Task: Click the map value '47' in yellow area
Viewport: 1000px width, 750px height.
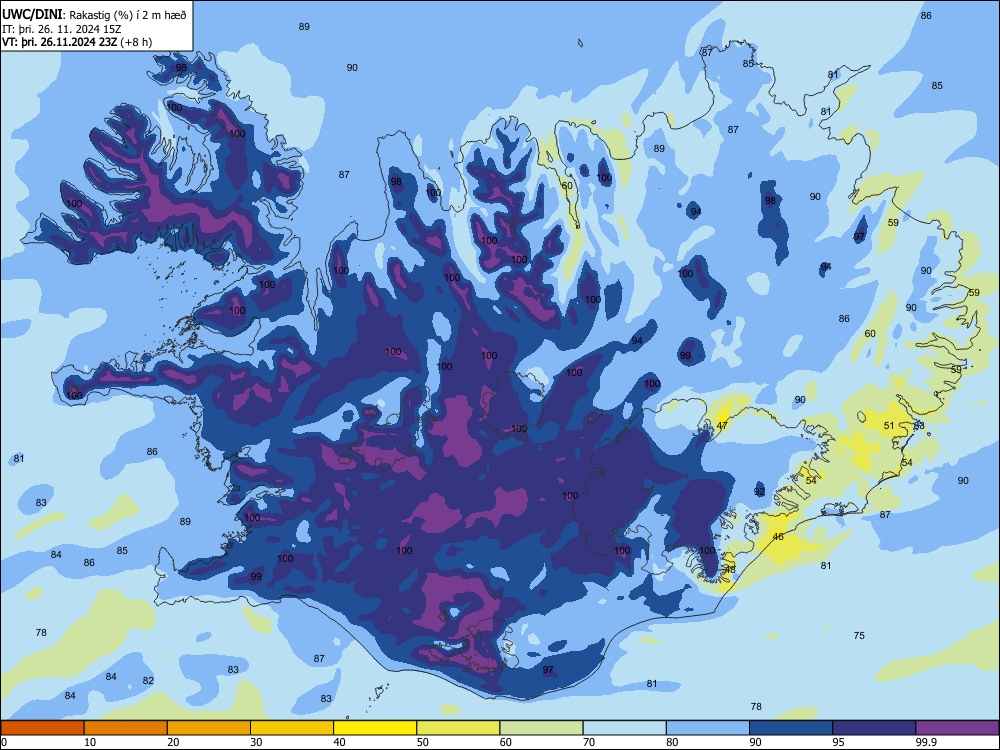Action: pos(722,425)
